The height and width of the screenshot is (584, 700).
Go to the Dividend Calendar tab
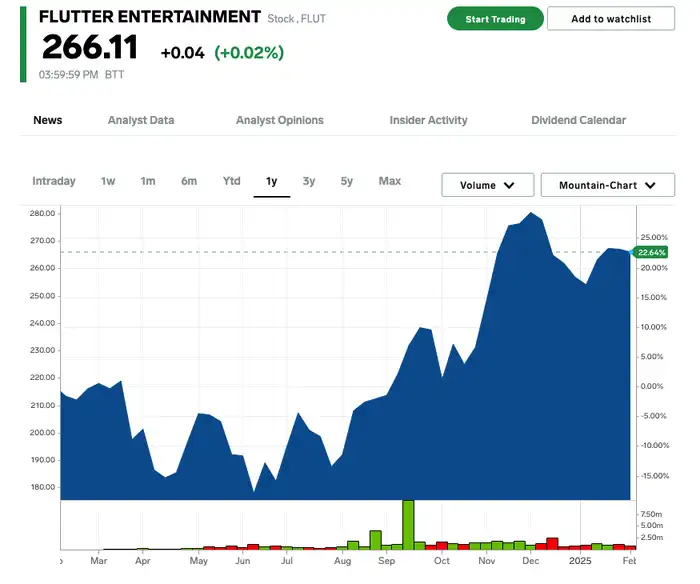(579, 120)
